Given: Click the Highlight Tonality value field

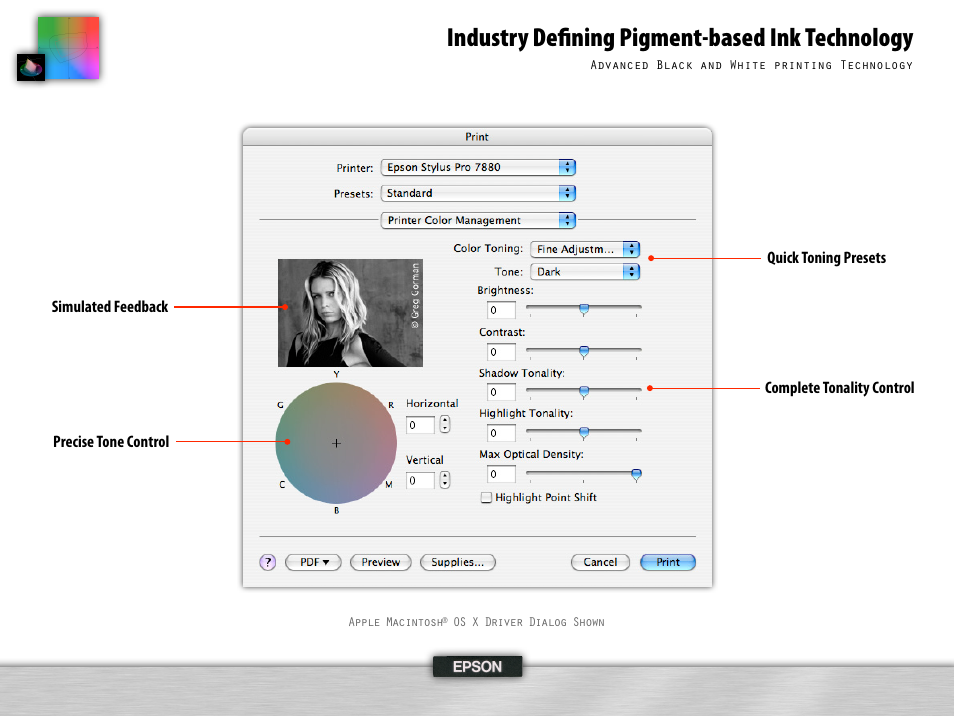Looking at the screenshot, I should point(501,433).
